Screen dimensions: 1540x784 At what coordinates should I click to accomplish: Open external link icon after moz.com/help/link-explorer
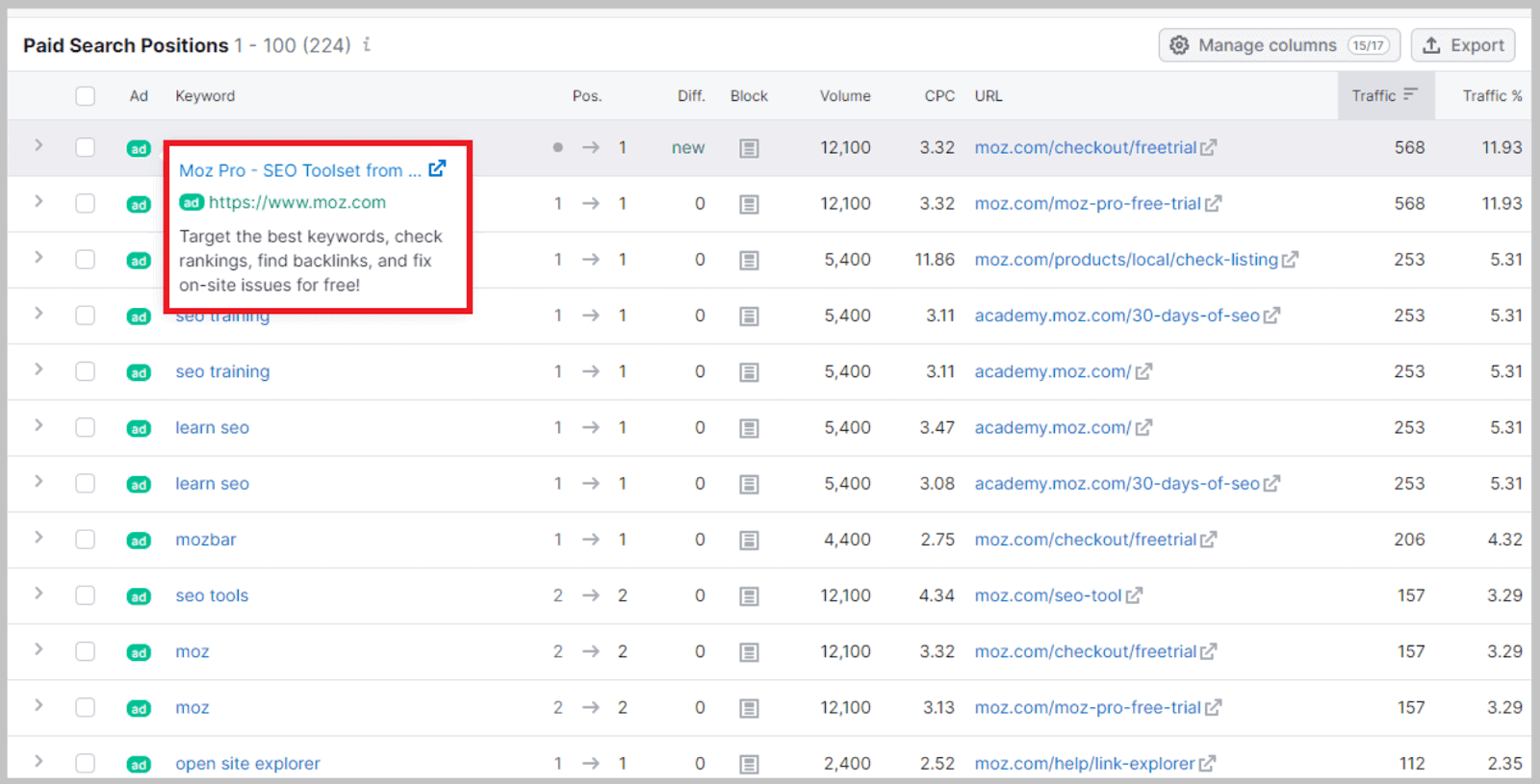point(1207,763)
